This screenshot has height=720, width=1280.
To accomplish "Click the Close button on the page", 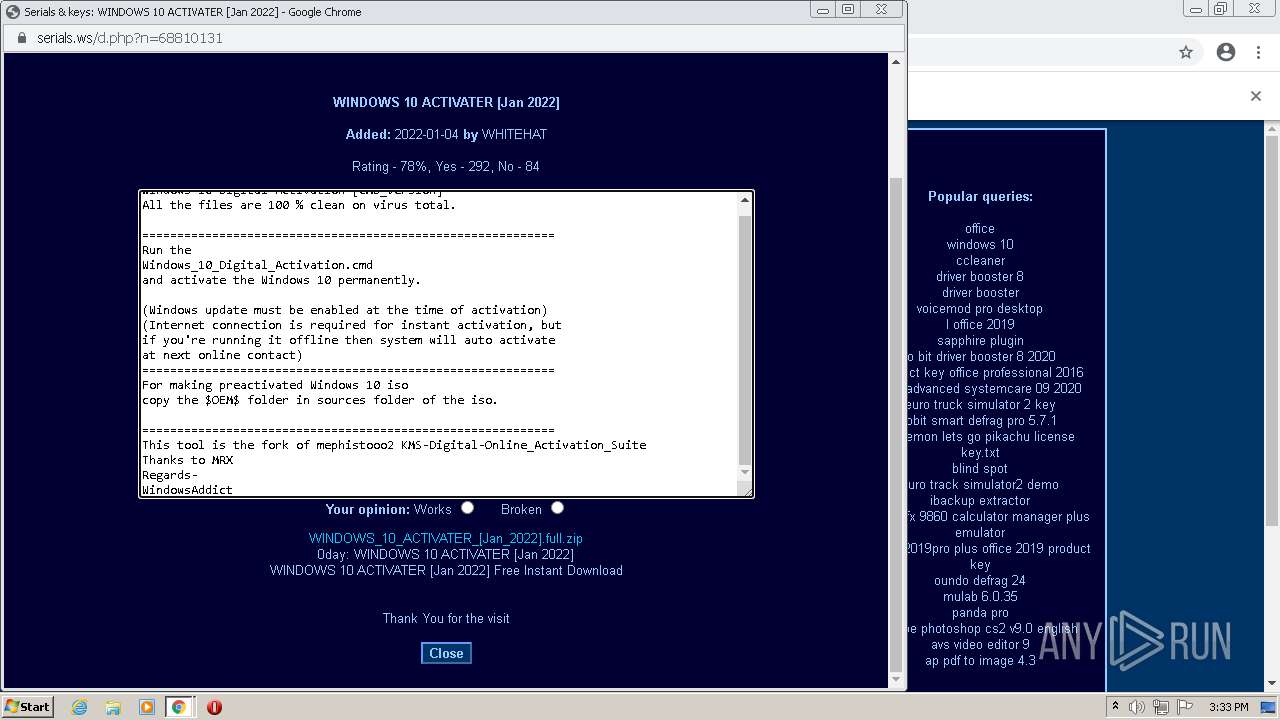I will coord(446,653).
